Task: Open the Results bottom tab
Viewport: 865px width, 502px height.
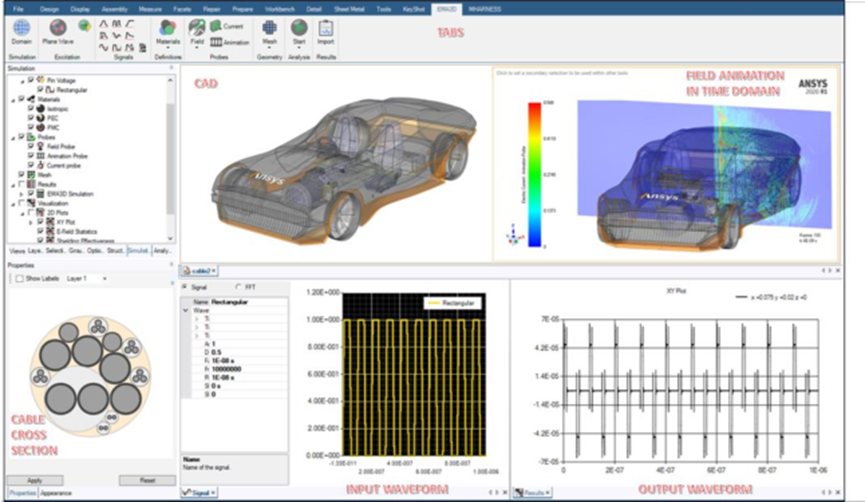Action: coord(532,493)
